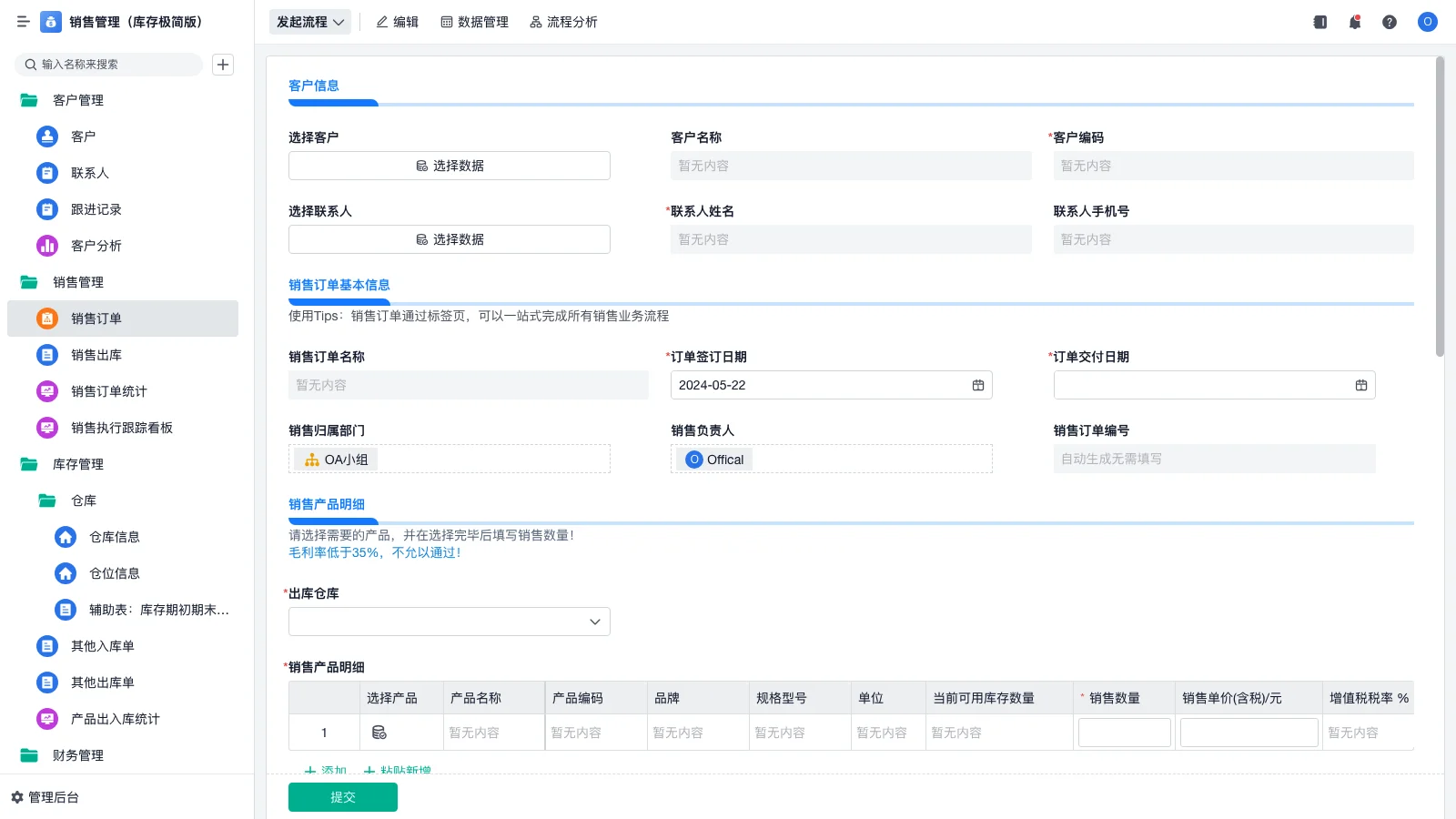Open the 订单交付日期 calendar picker
The width and height of the screenshot is (1456, 819).
(x=1361, y=384)
